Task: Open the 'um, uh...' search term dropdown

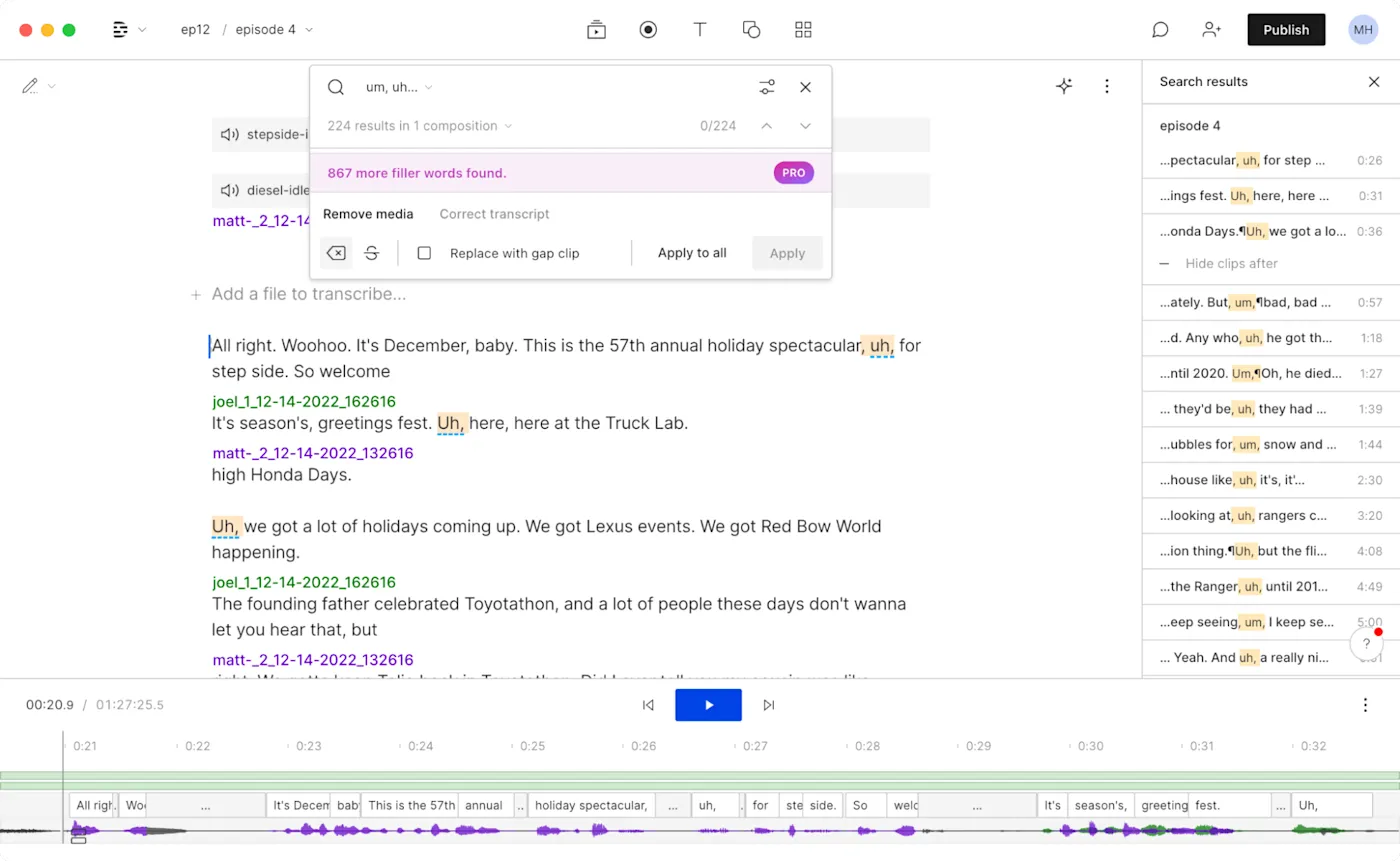Action: tap(399, 87)
